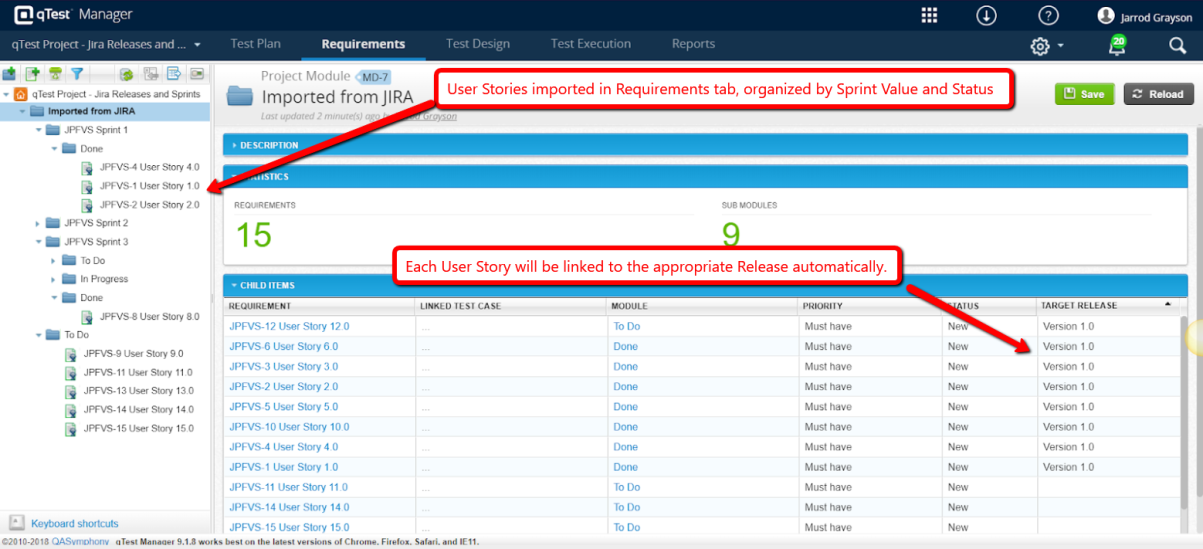
Task: Click folder icon of JPFVS Sprint 2
Action: pyautogui.click(x=53, y=223)
